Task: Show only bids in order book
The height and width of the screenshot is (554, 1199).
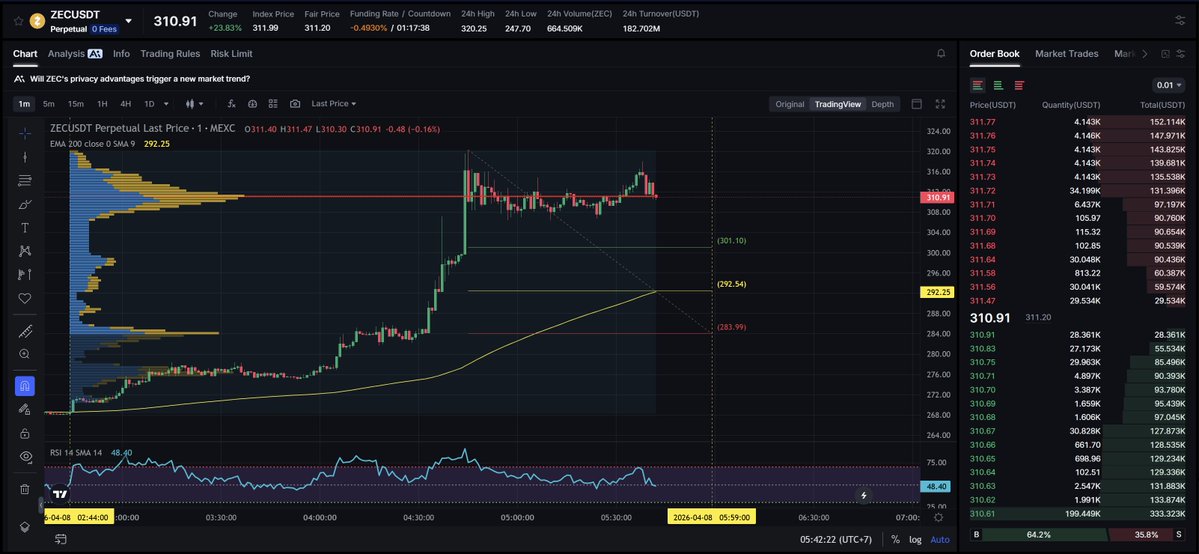Action: 999,85
